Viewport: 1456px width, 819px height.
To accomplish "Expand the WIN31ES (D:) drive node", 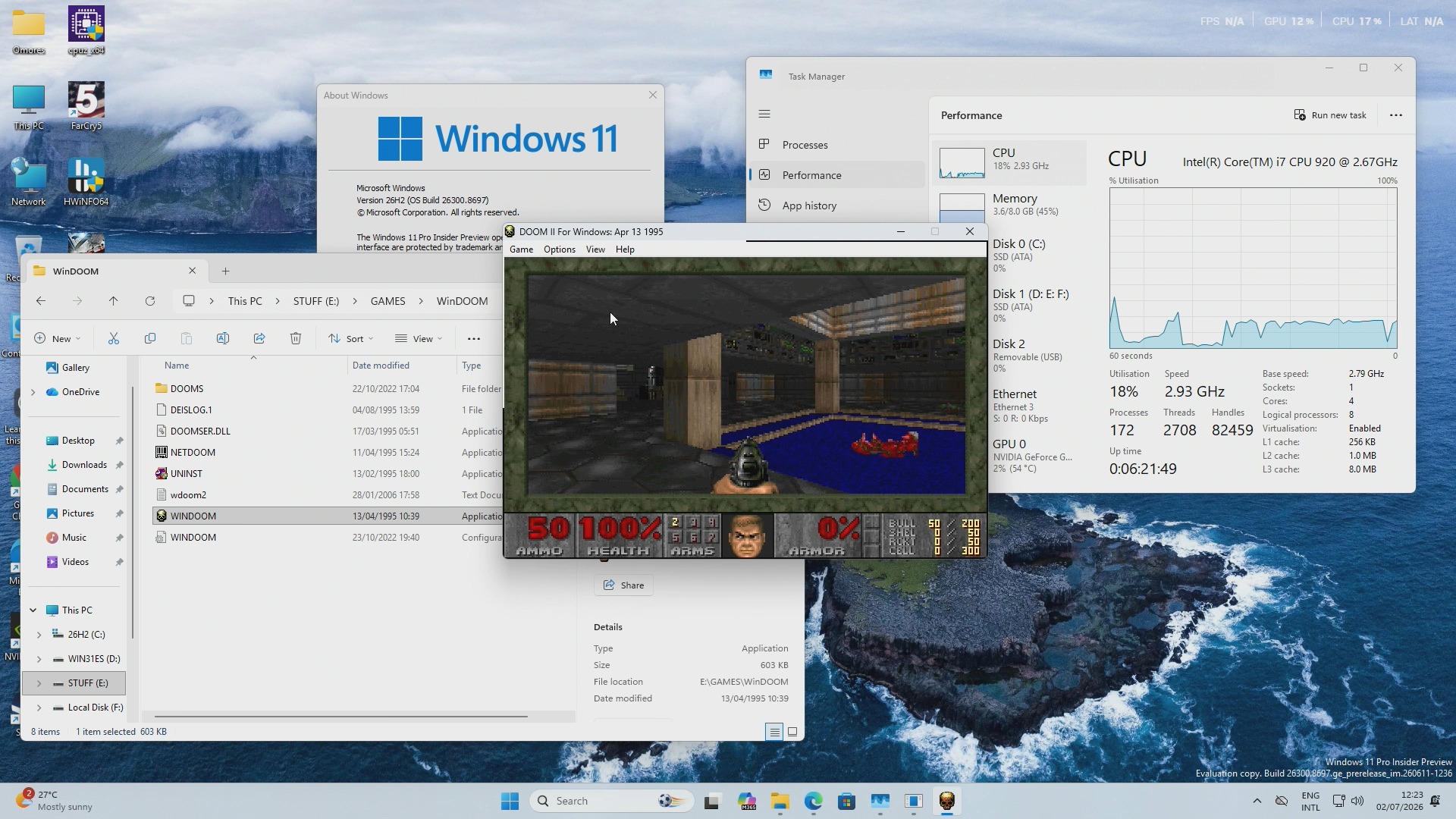I will click(39, 659).
